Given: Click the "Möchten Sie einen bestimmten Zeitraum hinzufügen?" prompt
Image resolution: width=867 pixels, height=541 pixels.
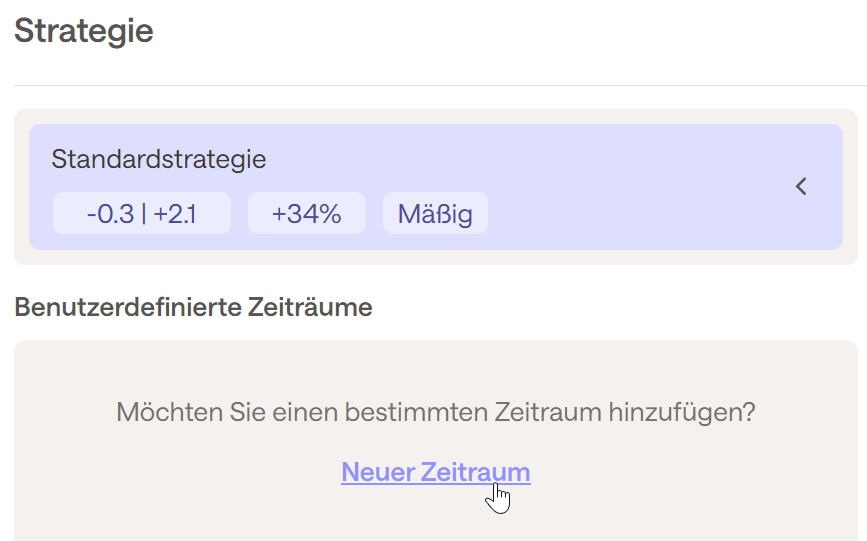Looking at the screenshot, I should click(435, 412).
